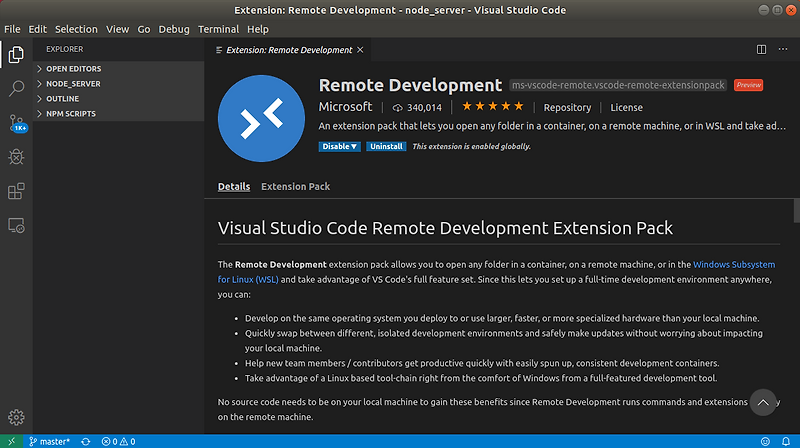Click the feedback smiley icon
This screenshot has height=448, width=800.
click(x=765, y=442)
